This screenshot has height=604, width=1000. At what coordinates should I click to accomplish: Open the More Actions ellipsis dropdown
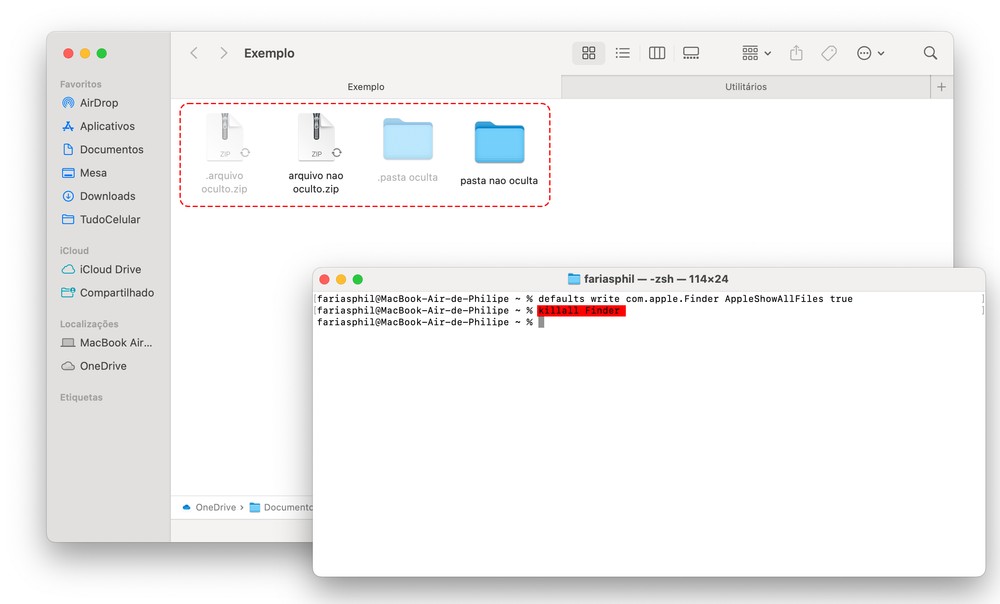(x=870, y=53)
